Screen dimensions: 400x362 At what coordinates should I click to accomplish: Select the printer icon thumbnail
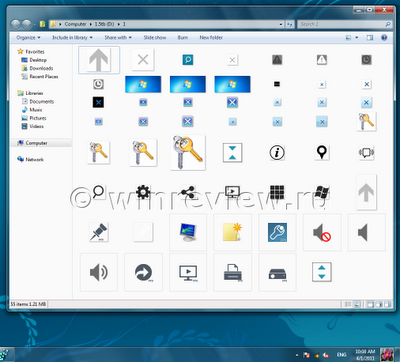233,272
